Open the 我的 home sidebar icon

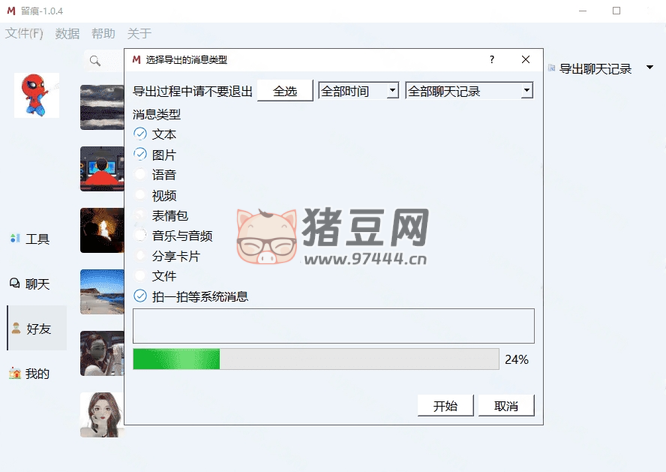click(15, 373)
